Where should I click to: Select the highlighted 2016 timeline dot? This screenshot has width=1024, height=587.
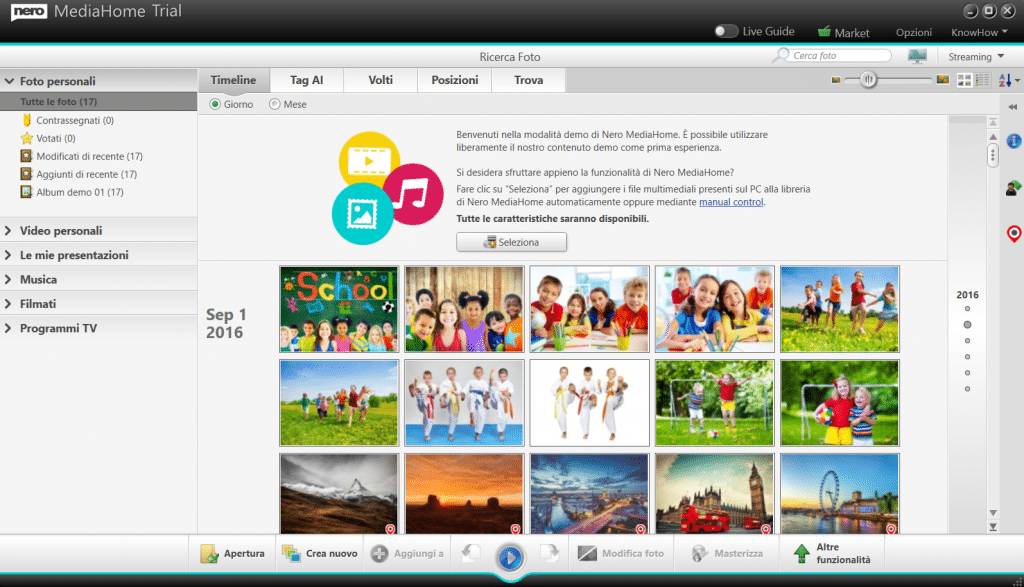coord(967,325)
